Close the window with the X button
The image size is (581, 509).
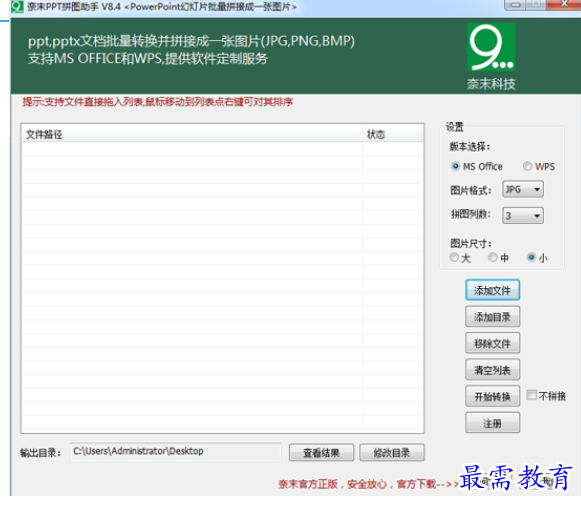[x=563, y=4]
